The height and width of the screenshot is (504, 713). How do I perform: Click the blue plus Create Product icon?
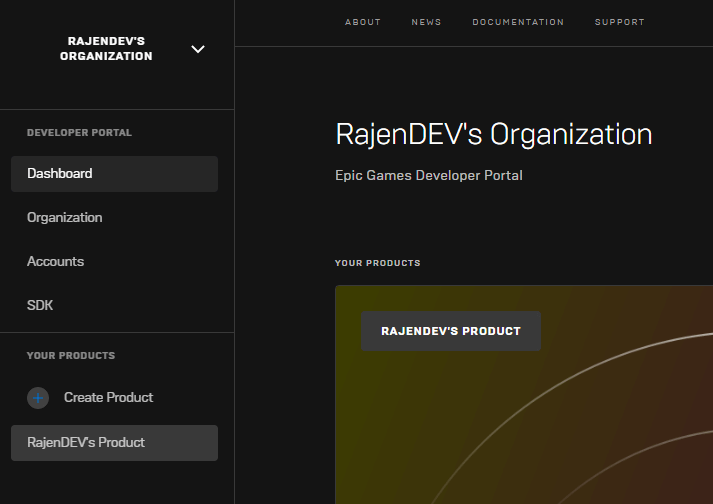(x=38, y=398)
